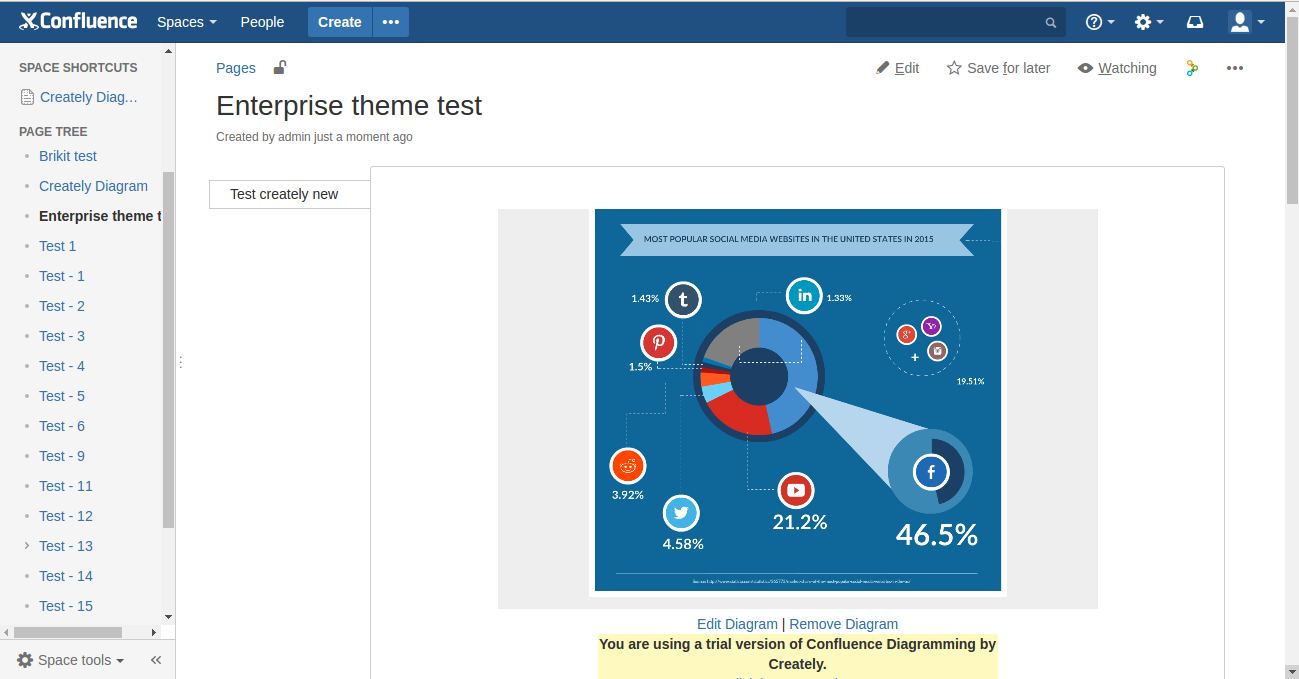Open the administration gear menu
The height and width of the screenshot is (679, 1299).
pos(1149,22)
